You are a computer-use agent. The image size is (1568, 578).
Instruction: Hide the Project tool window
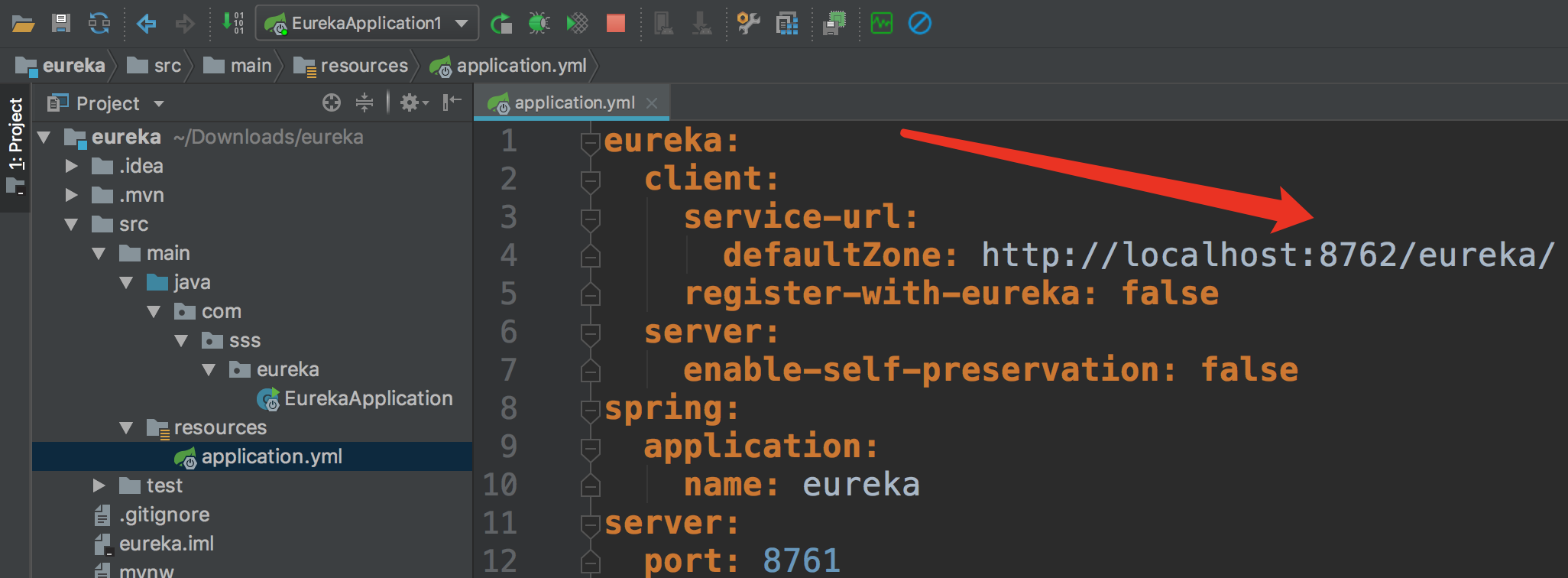tap(452, 102)
